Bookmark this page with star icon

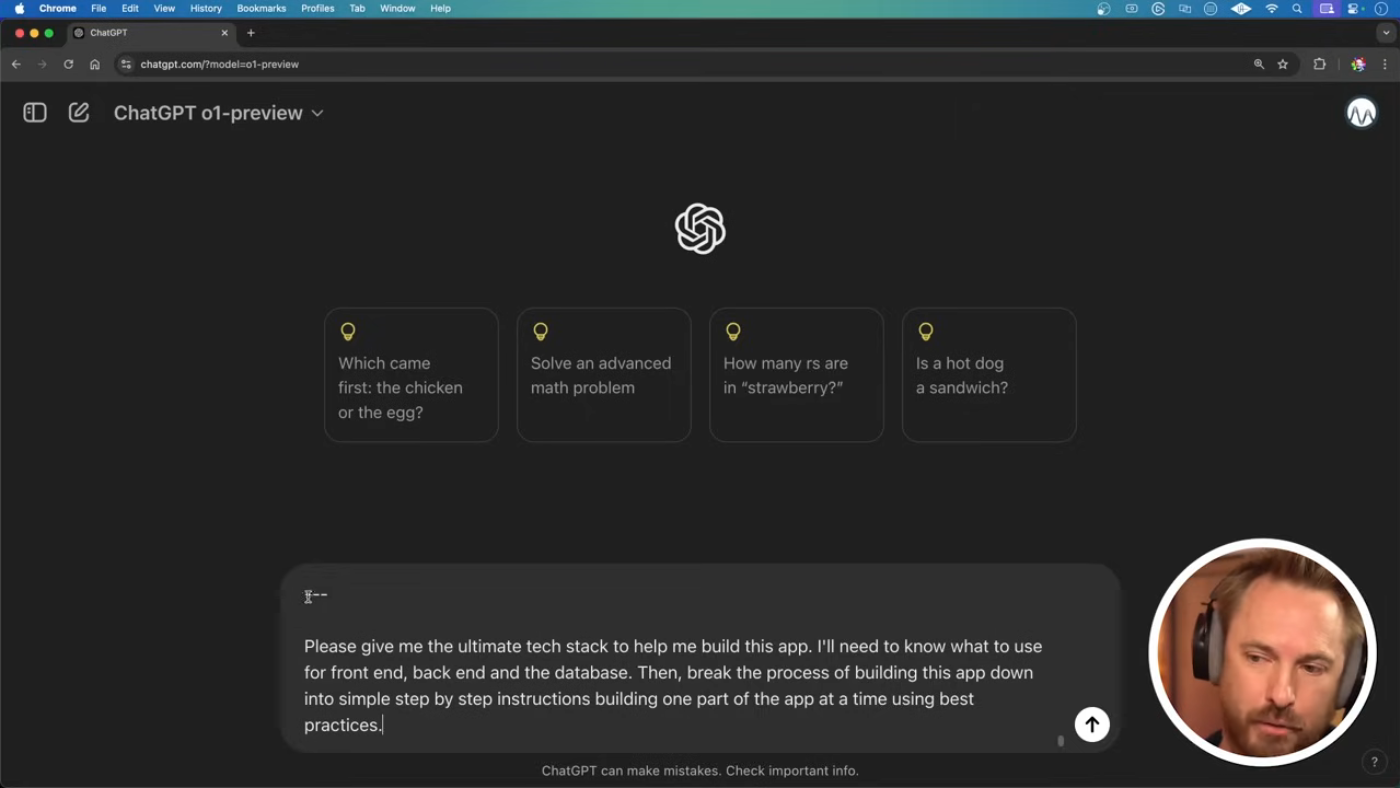tap(1283, 64)
